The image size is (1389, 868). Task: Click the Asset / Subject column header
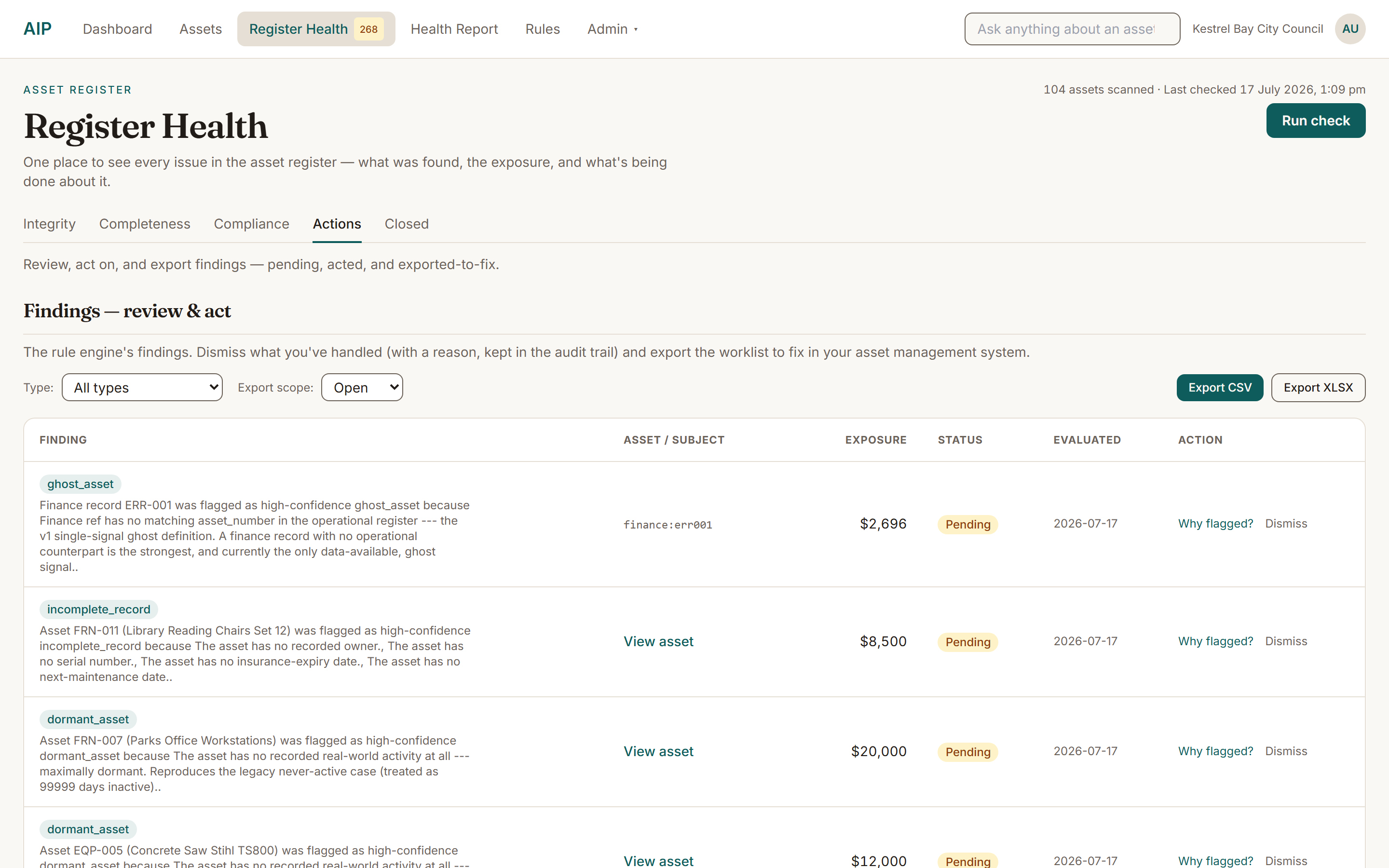pyautogui.click(x=674, y=440)
